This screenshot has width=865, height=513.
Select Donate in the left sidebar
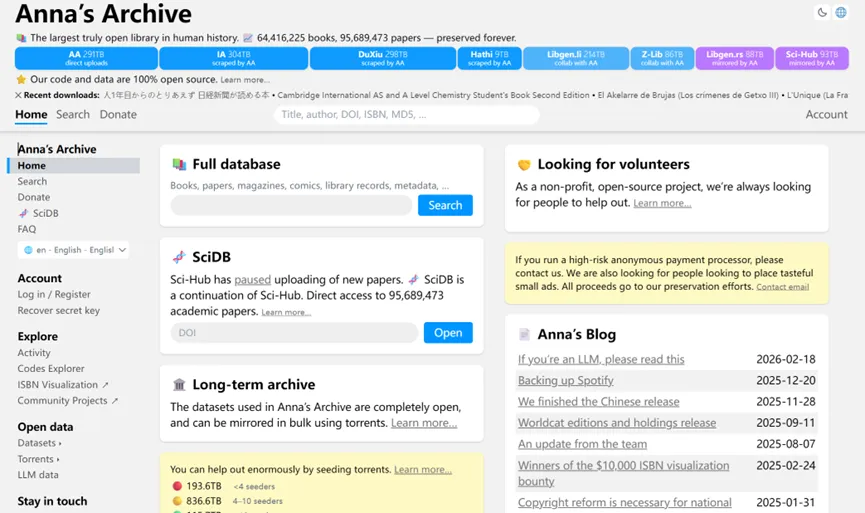point(34,197)
